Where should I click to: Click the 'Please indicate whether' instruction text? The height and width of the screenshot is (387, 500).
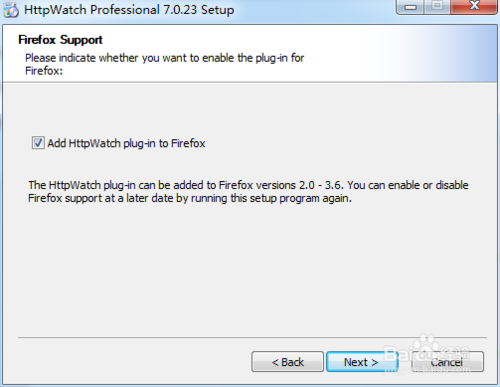(x=82, y=58)
